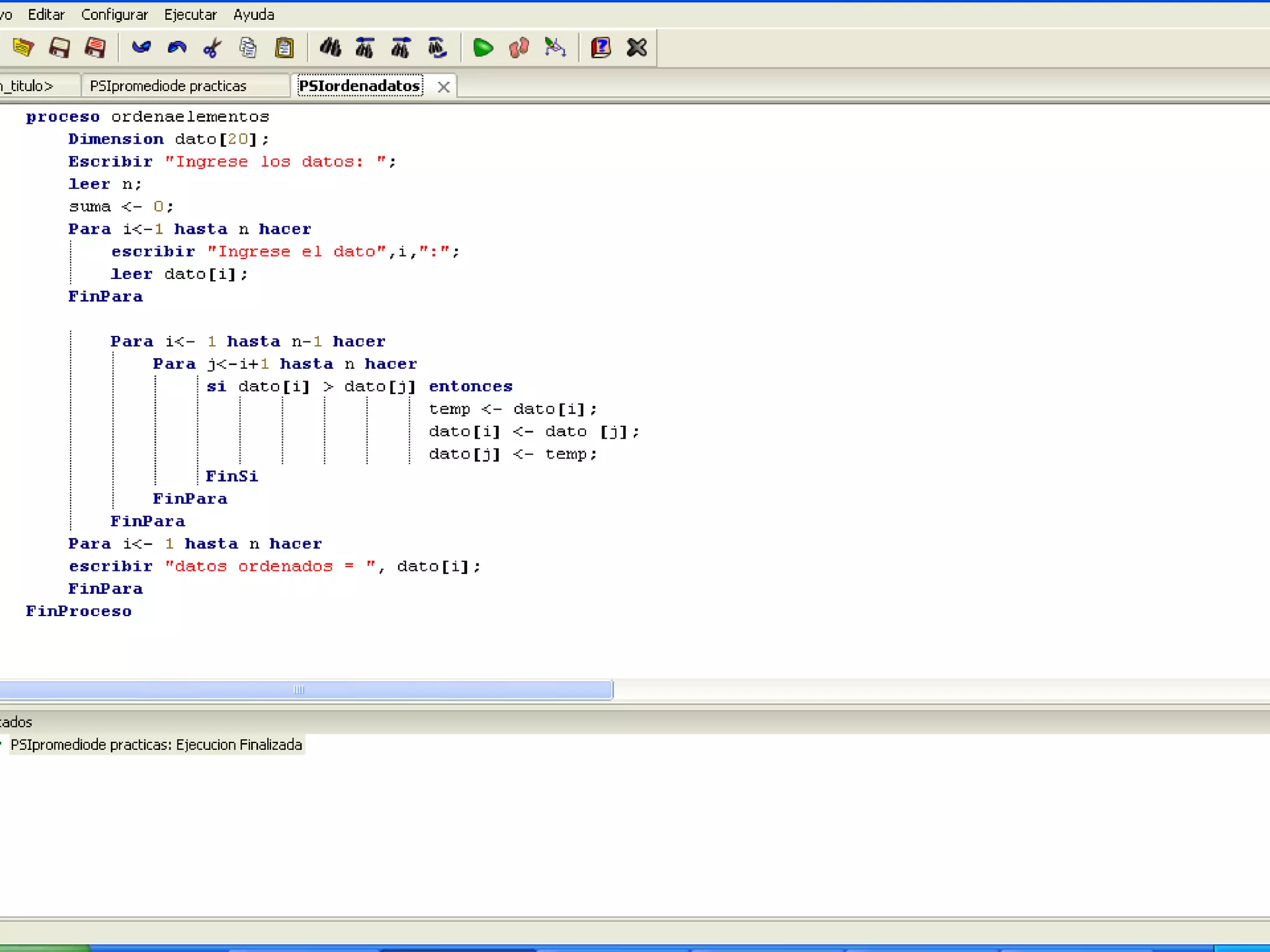Open the help book icon
The image size is (1270, 952).
(x=600, y=48)
